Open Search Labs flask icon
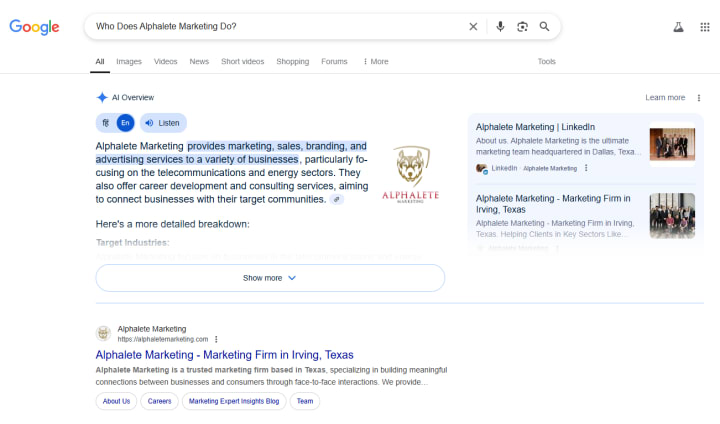Screen dimensions: 720x424 point(678,27)
